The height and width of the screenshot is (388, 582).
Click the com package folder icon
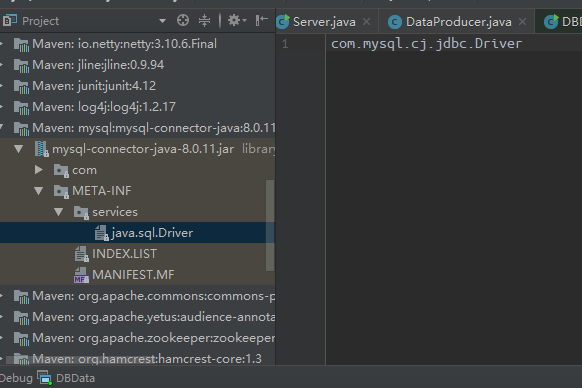[61, 170]
